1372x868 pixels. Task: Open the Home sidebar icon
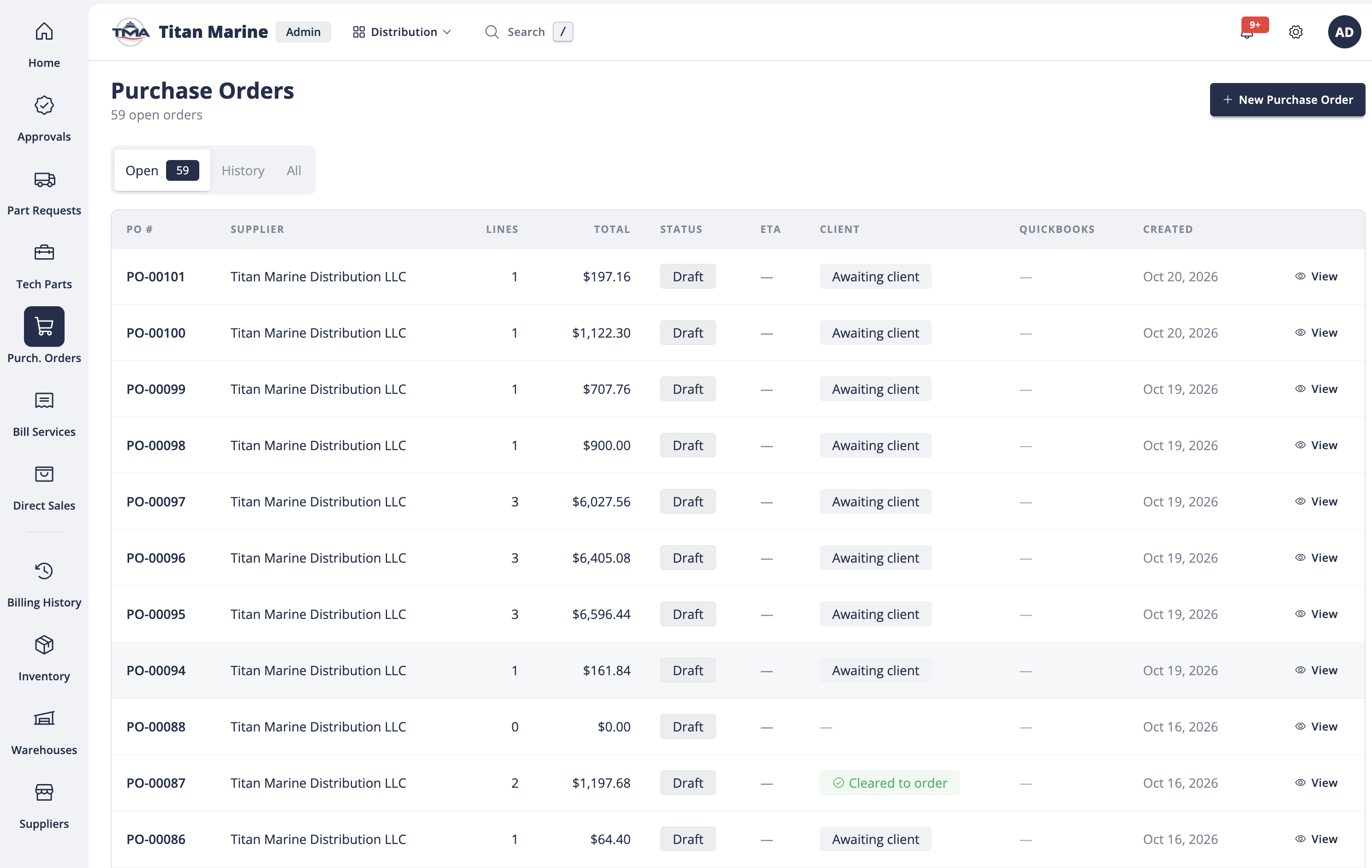point(44,31)
